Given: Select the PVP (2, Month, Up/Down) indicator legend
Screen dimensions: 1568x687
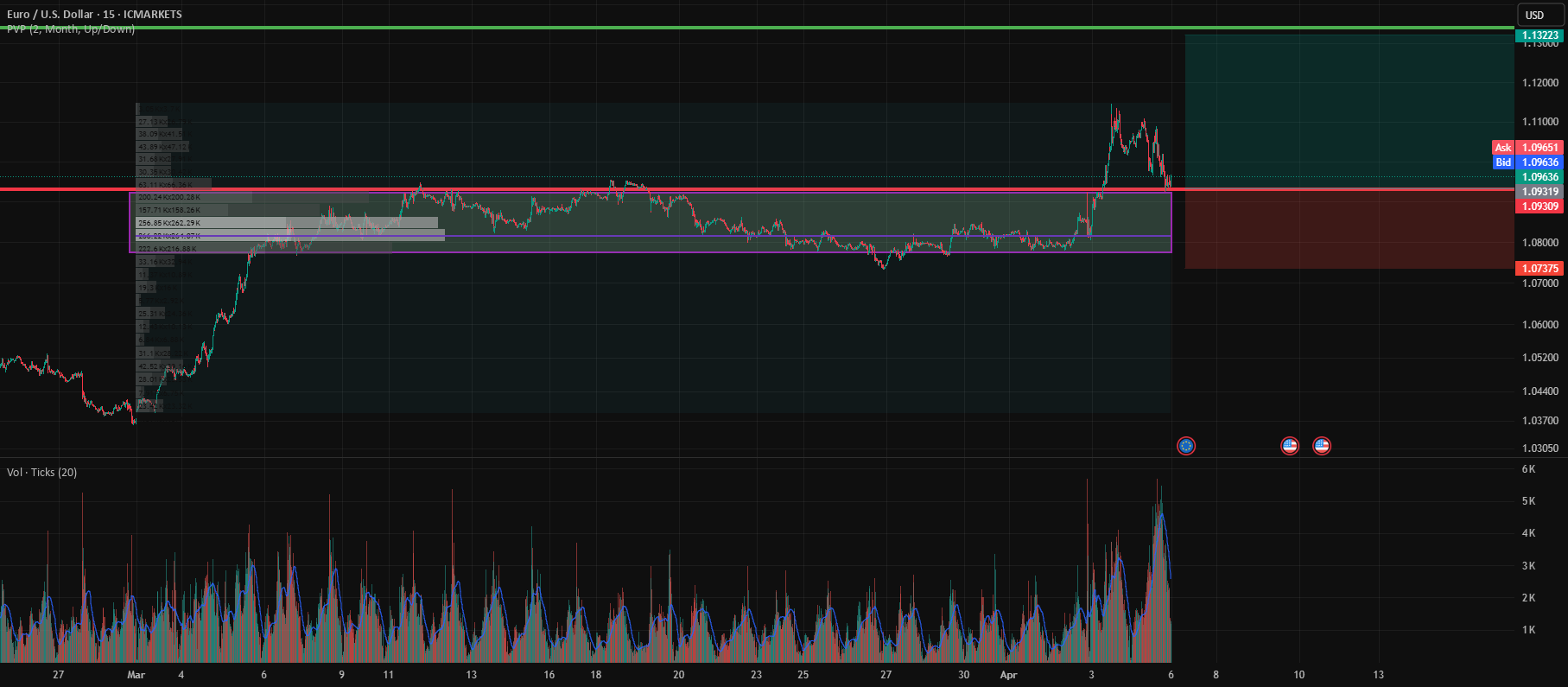Looking at the screenshot, I should [x=71, y=29].
